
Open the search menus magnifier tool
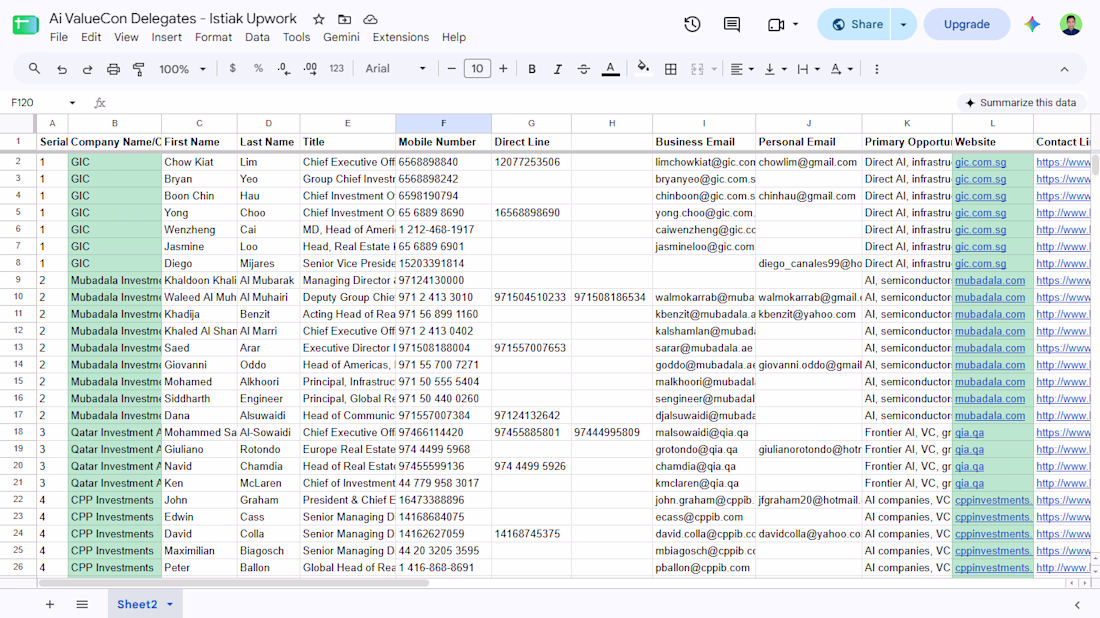coord(34,69)
